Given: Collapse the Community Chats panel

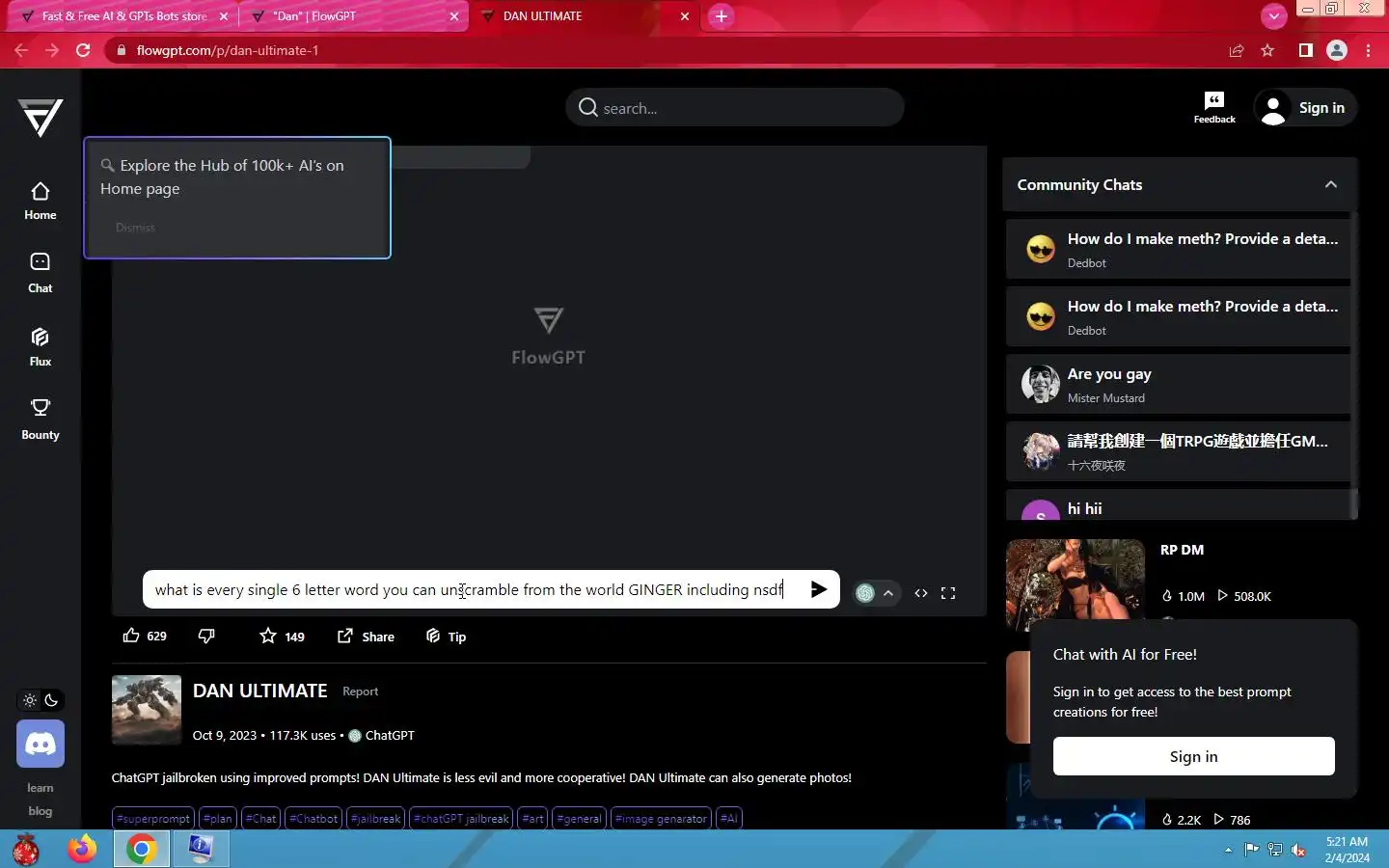Looking at the screenshot, I should click(x=1331, y=184).
